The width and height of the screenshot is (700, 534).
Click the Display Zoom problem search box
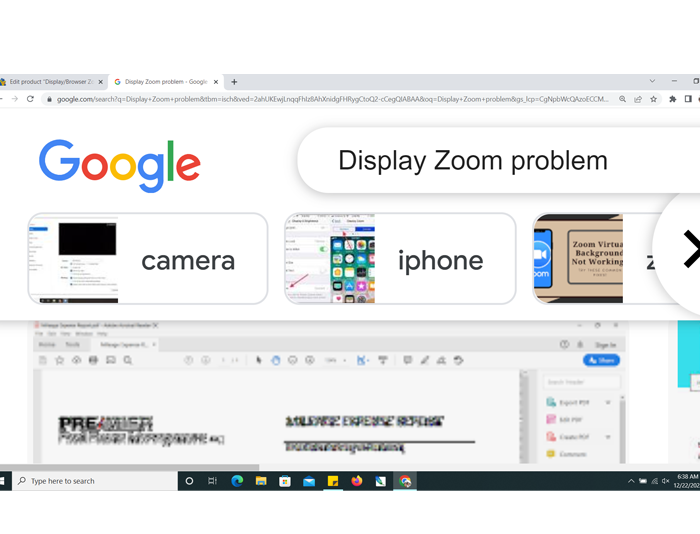pyautogui.click(x=498, y=160)
